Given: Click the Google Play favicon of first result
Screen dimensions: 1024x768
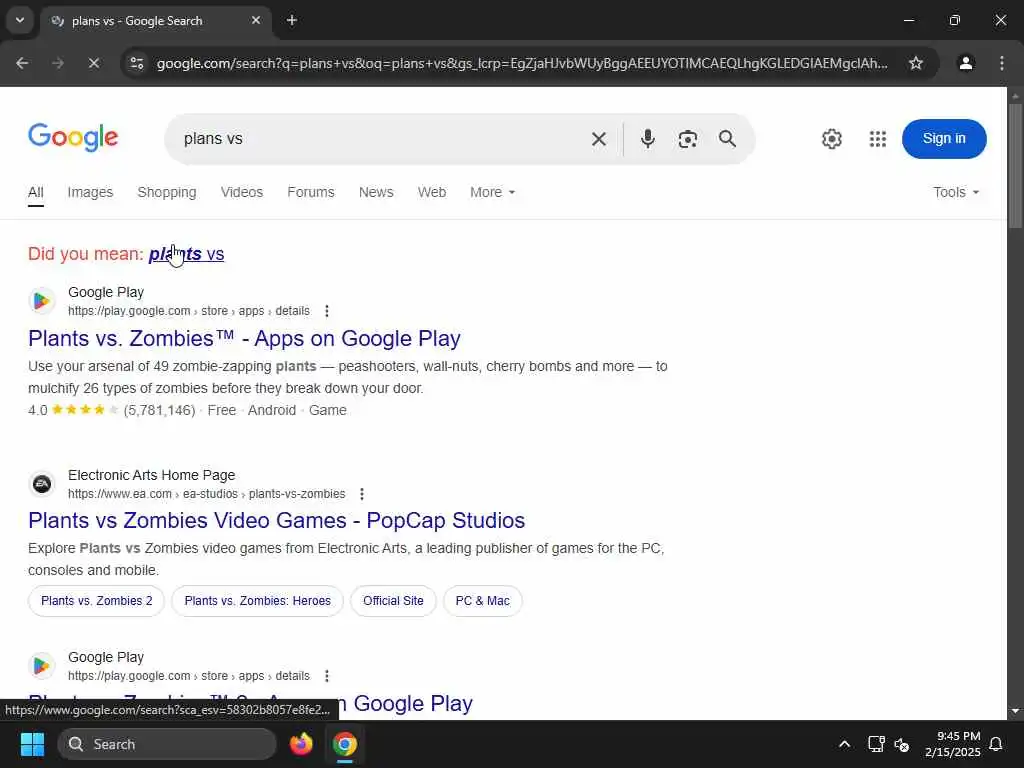Looking at the screenshot, I should tap(41, 301).
